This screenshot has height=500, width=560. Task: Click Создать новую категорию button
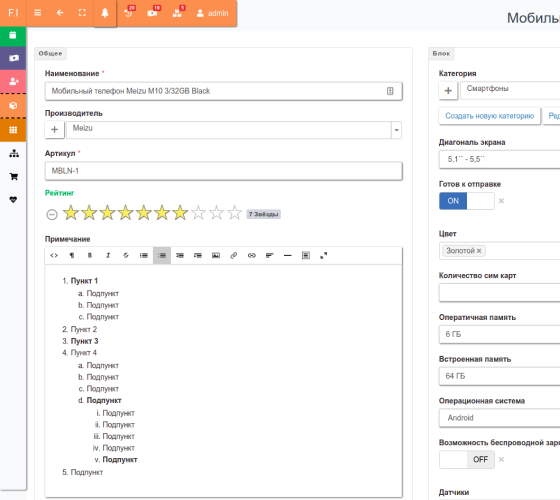489,116
